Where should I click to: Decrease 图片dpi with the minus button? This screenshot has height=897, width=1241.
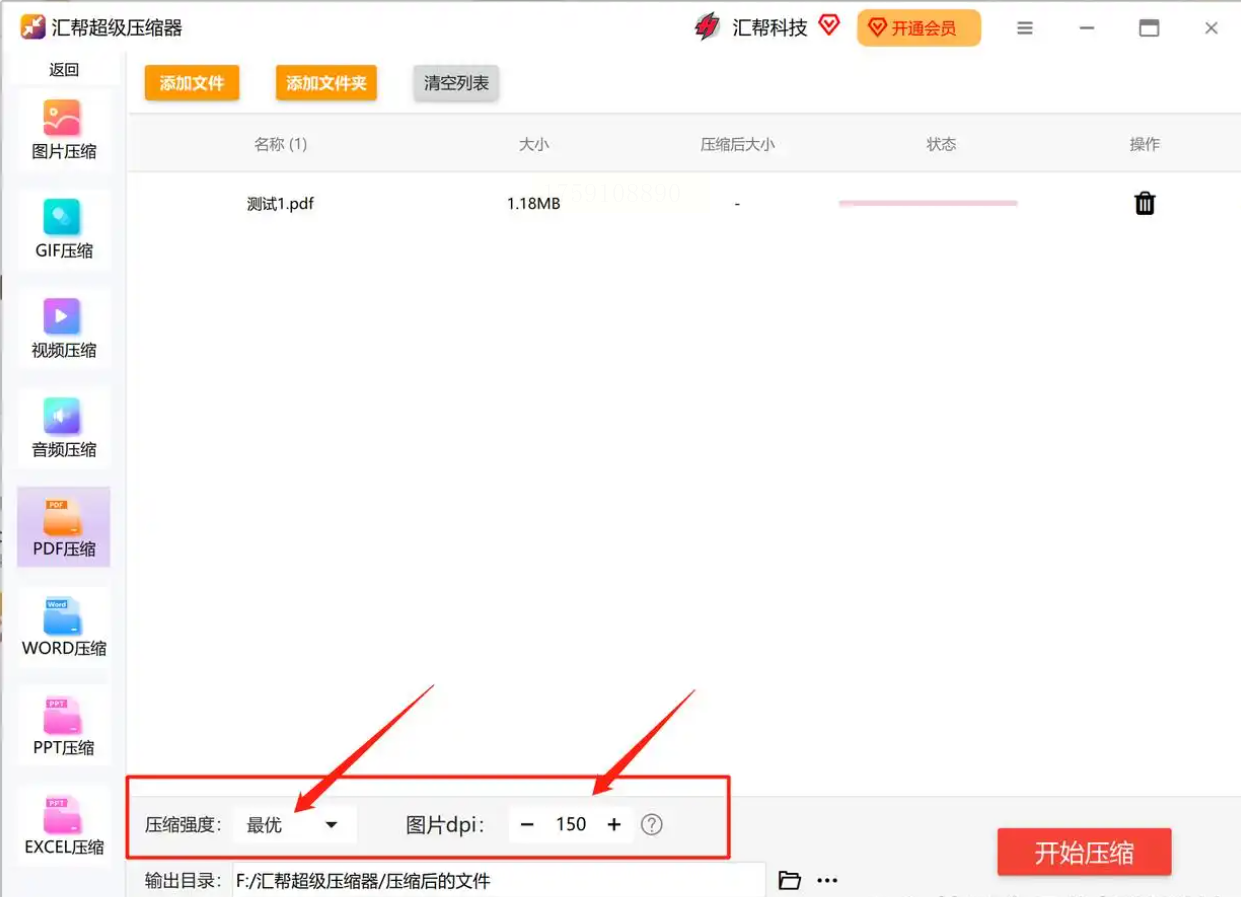pos(528,825)
